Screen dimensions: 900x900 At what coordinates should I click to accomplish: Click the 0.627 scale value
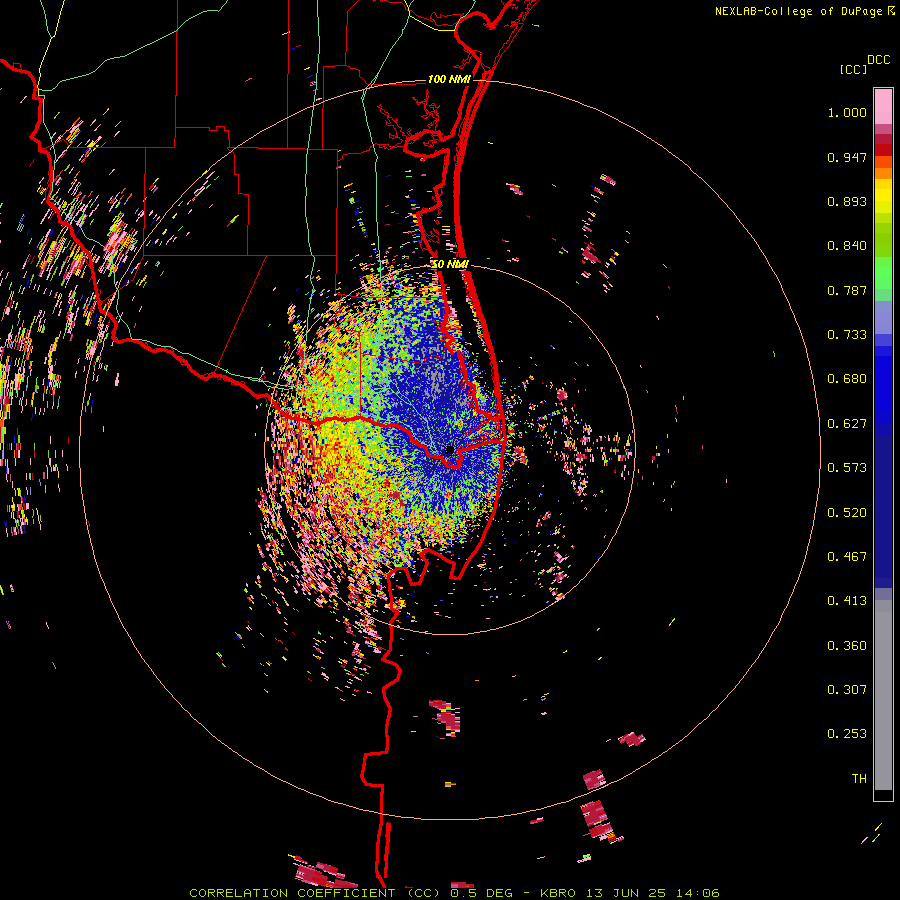847,424
